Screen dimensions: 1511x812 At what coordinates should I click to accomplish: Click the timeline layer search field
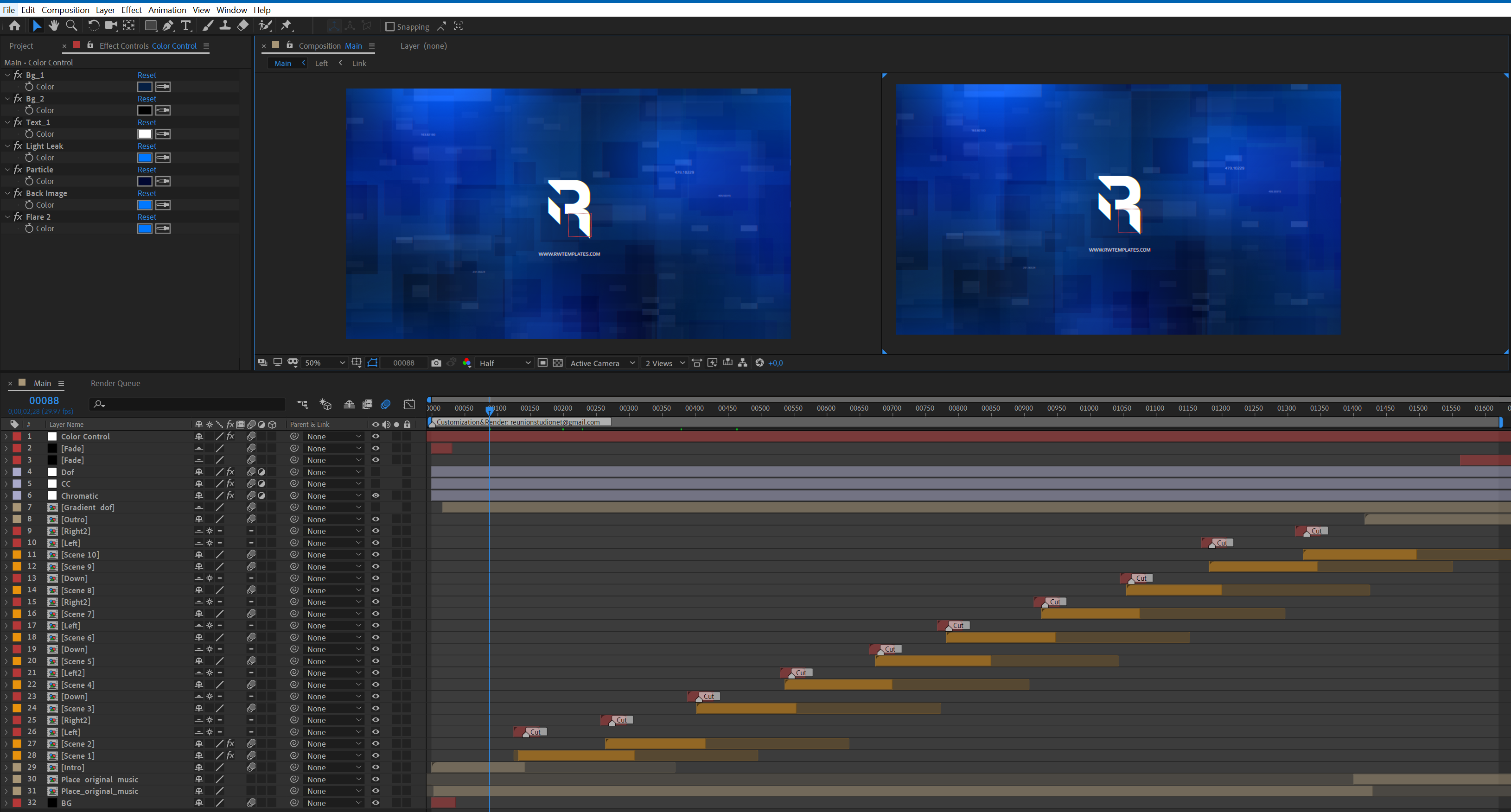point(188,404)
